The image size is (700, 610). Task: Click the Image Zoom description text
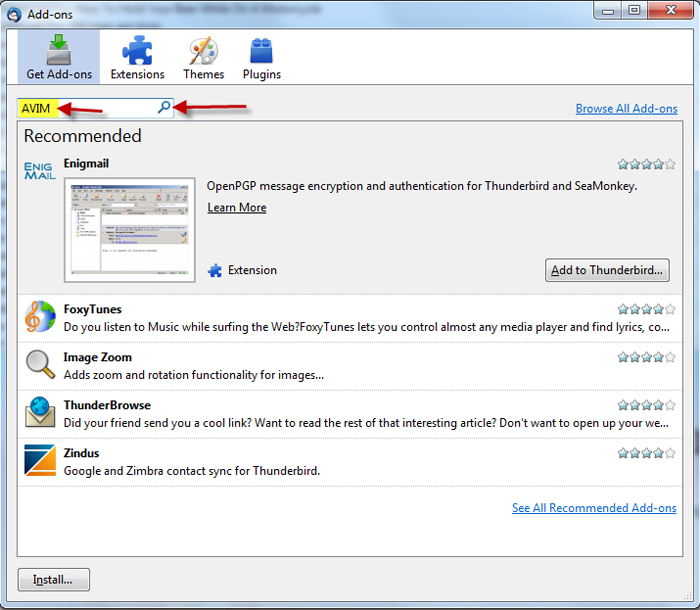[194, 375]
